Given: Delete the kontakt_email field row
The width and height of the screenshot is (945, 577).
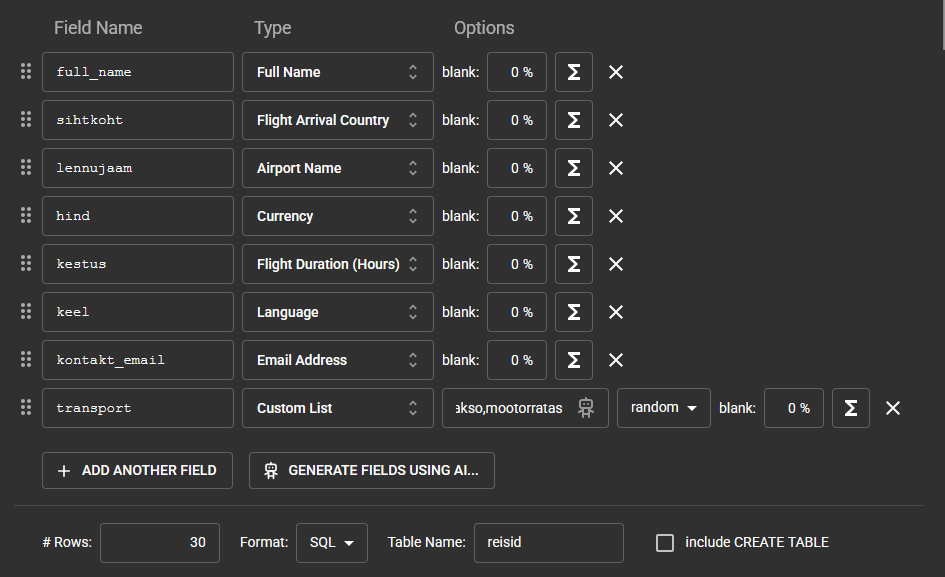Looking at the screenshot, I should 616,360.
